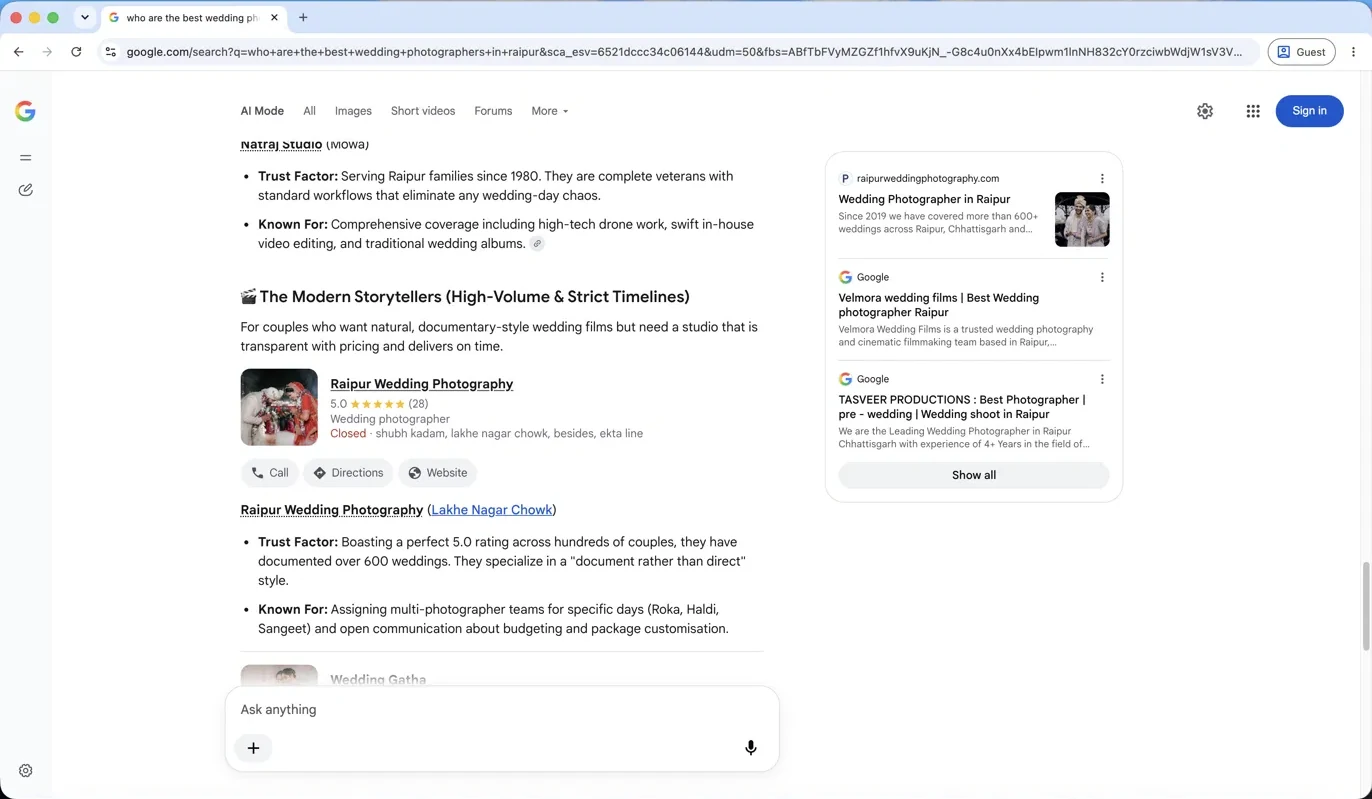Switch to Forums tab
Screen dimensions: 1372x799
point(493,111)
